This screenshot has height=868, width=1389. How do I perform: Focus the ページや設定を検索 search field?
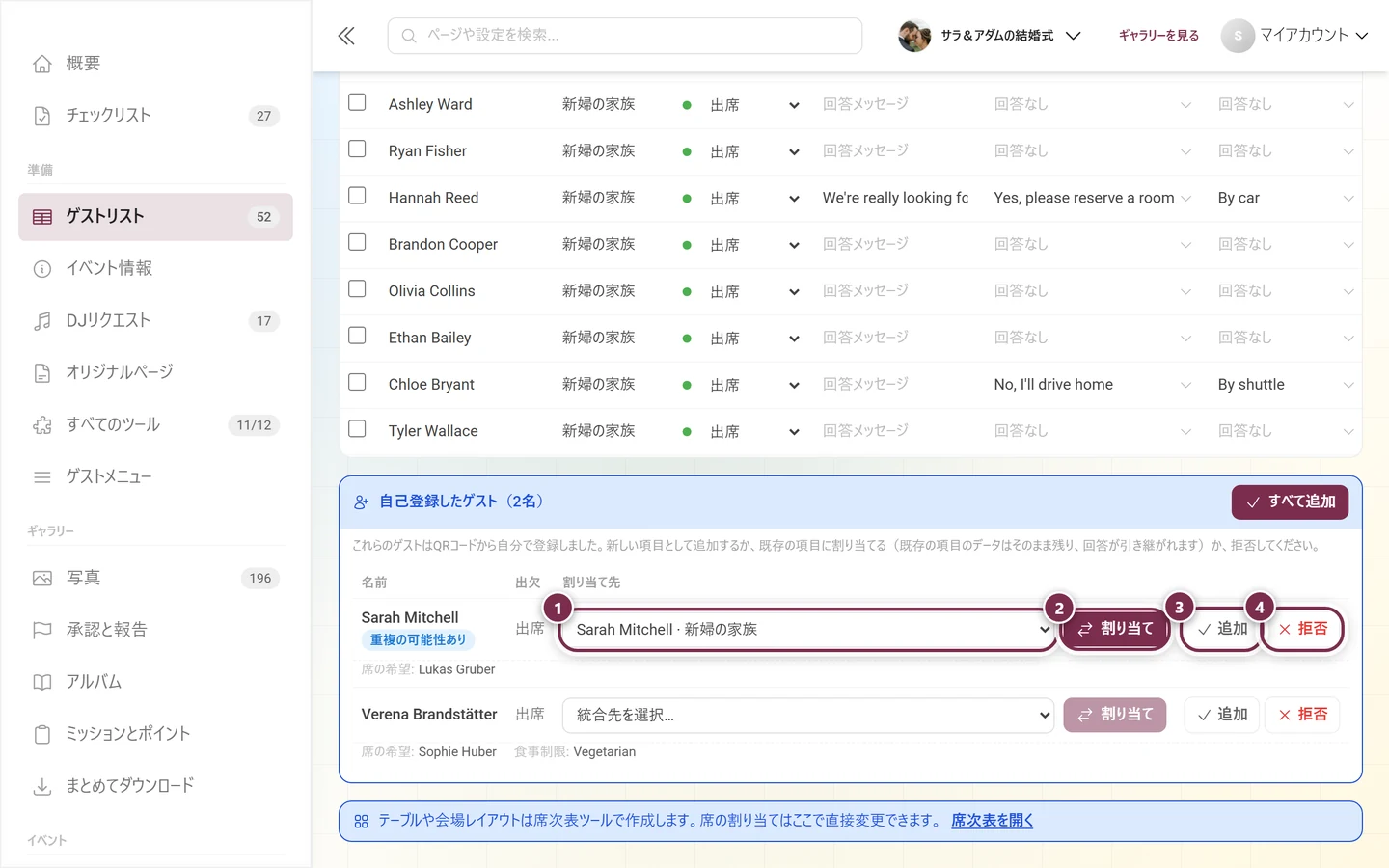coord(625,36)
